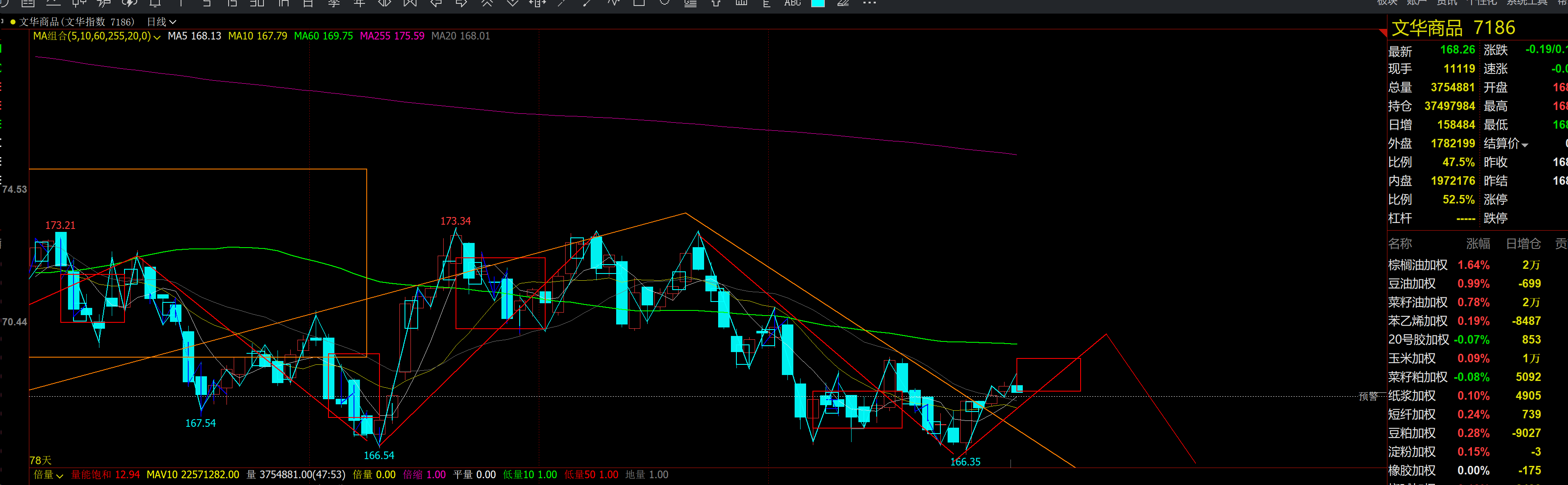Select 棕榈油加权 in the contract list
Viewport: 1568px width, 485px height.
[x=1418, y=265]
